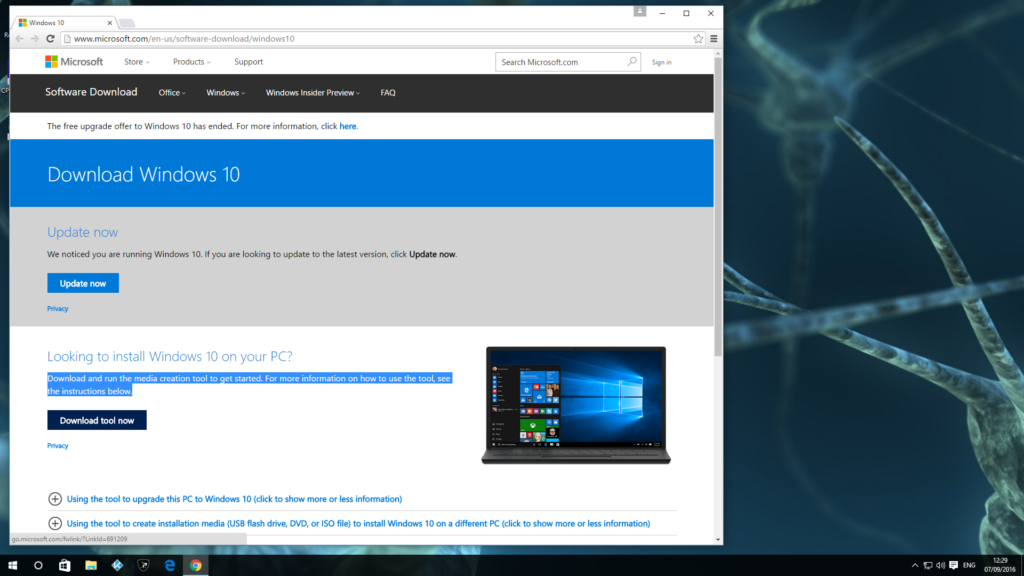This screenshot has height=576, width=1024.
Task: Open the network tray icon
Action: tap(927, 566)
